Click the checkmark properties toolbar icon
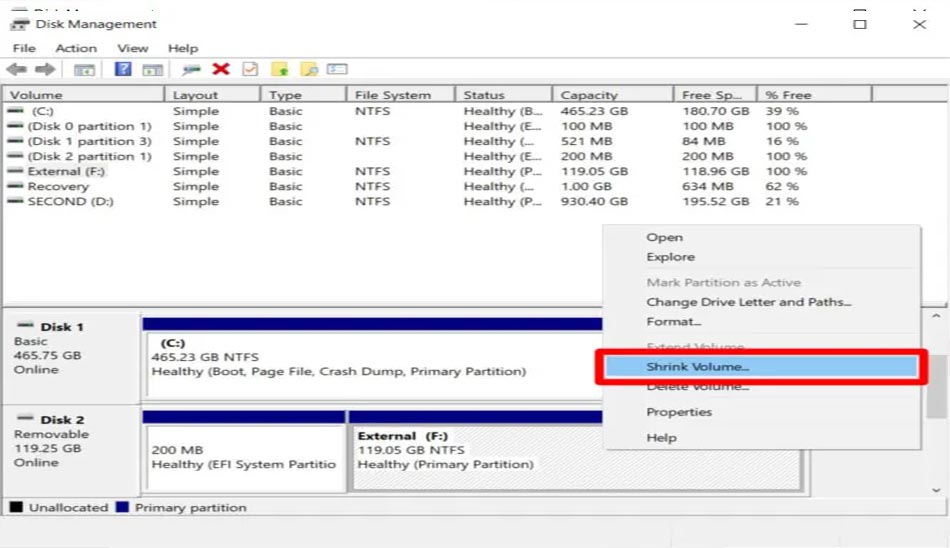 coord(250,69)
